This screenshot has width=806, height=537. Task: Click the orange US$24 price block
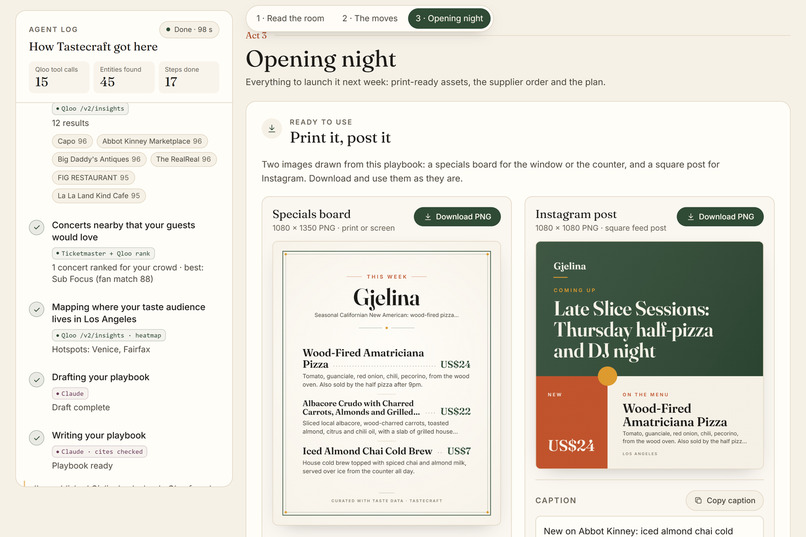[572, 422]
